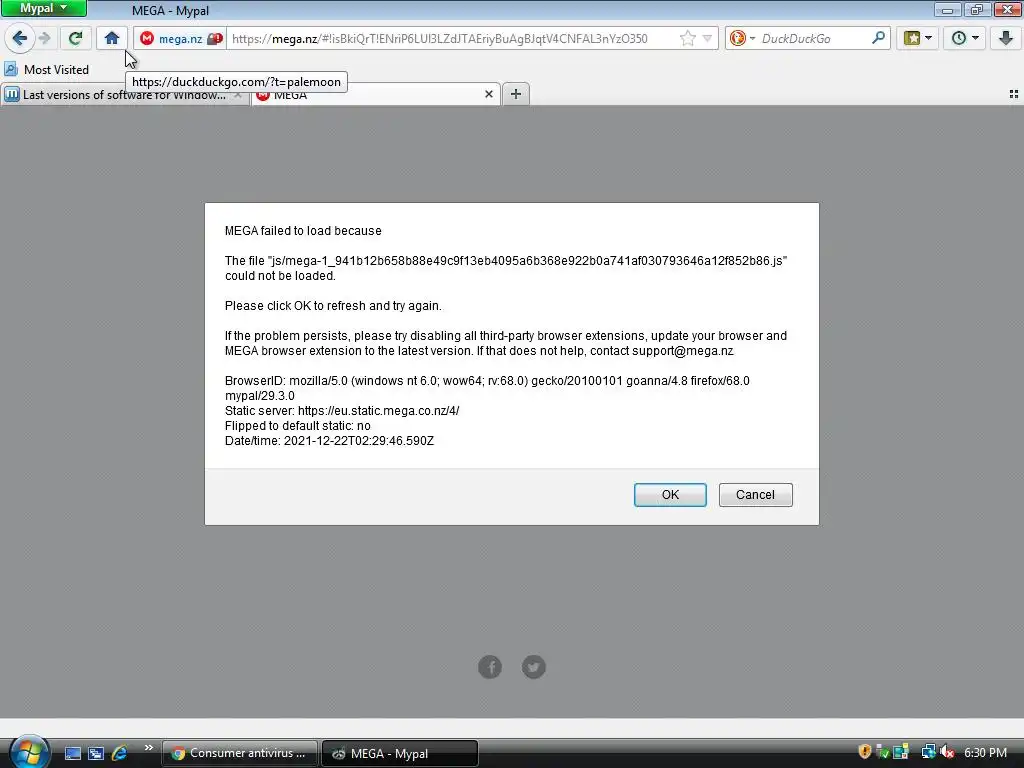Open the Windows Start orb

coord(29,752)
